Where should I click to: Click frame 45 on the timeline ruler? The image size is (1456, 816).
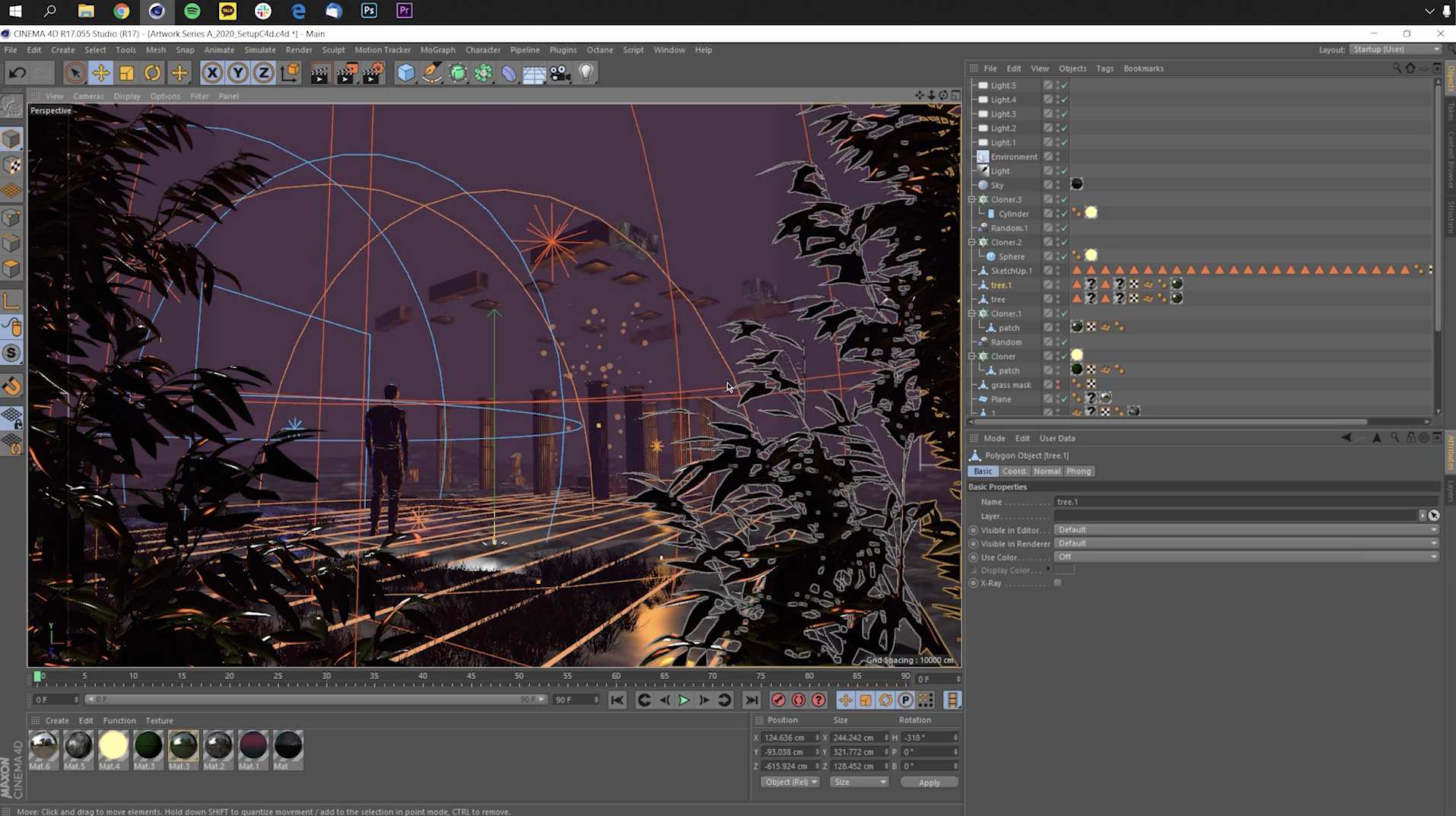tap(470, 676)
